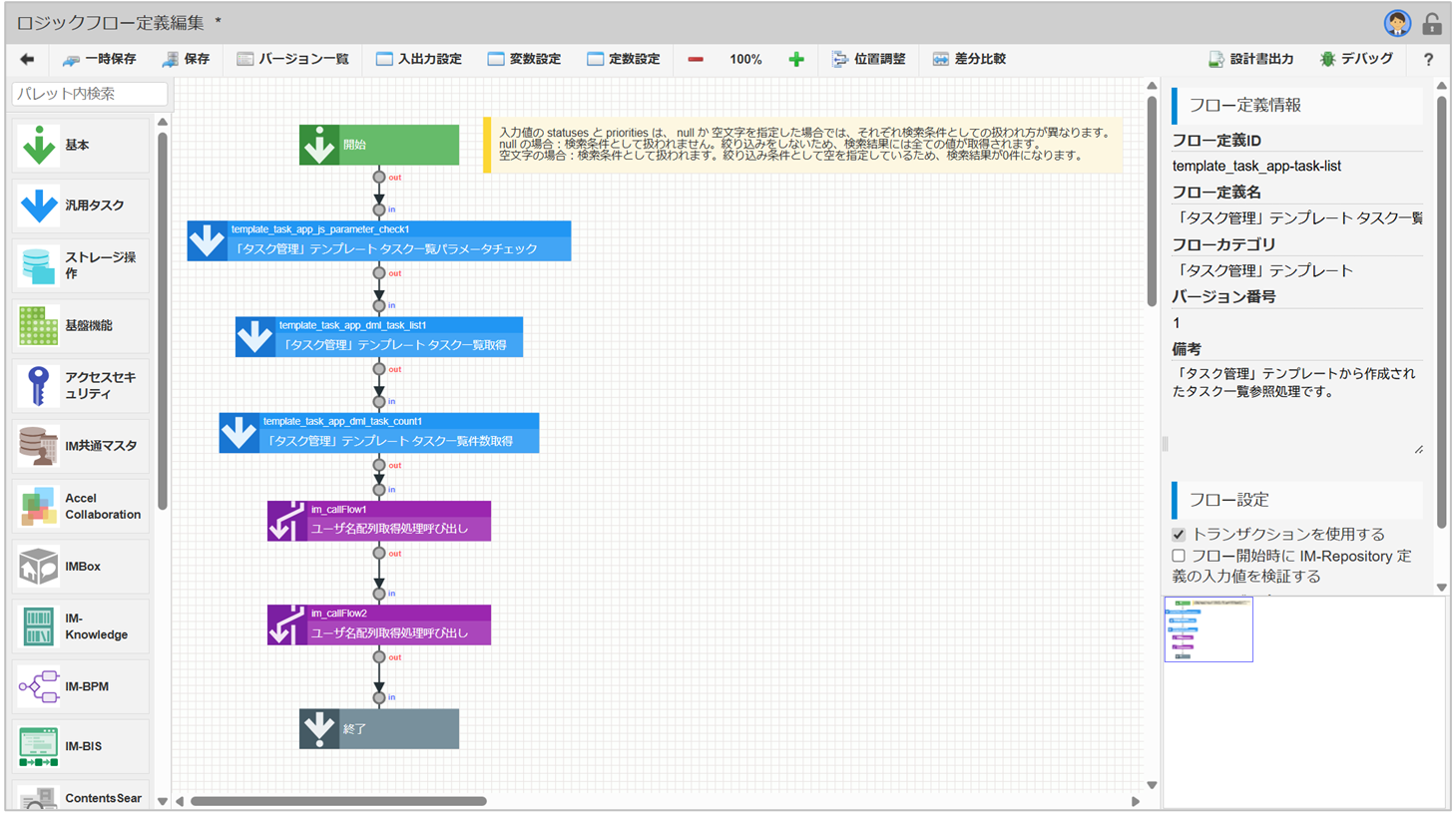Click the デバッグ debug button
The width and height of the screenshot is (1456, 819).
(1356, 60)
